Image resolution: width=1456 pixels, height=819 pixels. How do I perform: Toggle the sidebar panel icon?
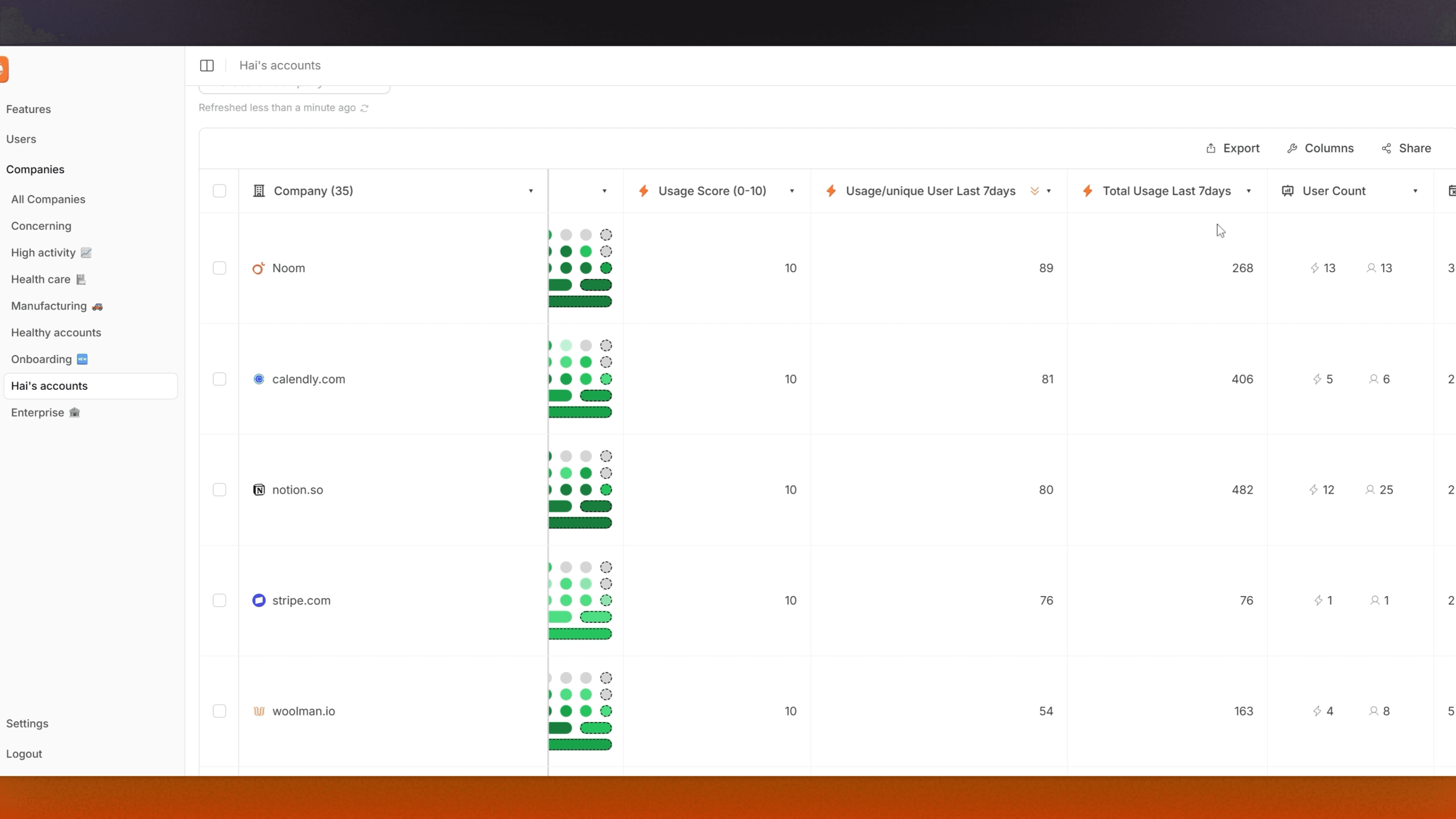(207, 66)
